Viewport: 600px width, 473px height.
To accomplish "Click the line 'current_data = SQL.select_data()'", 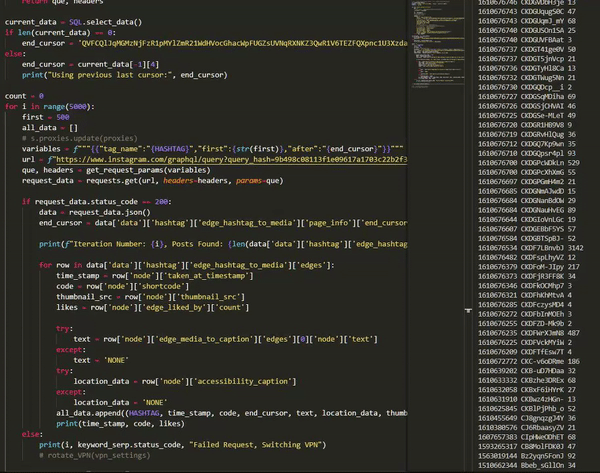I will coord(73,22).
